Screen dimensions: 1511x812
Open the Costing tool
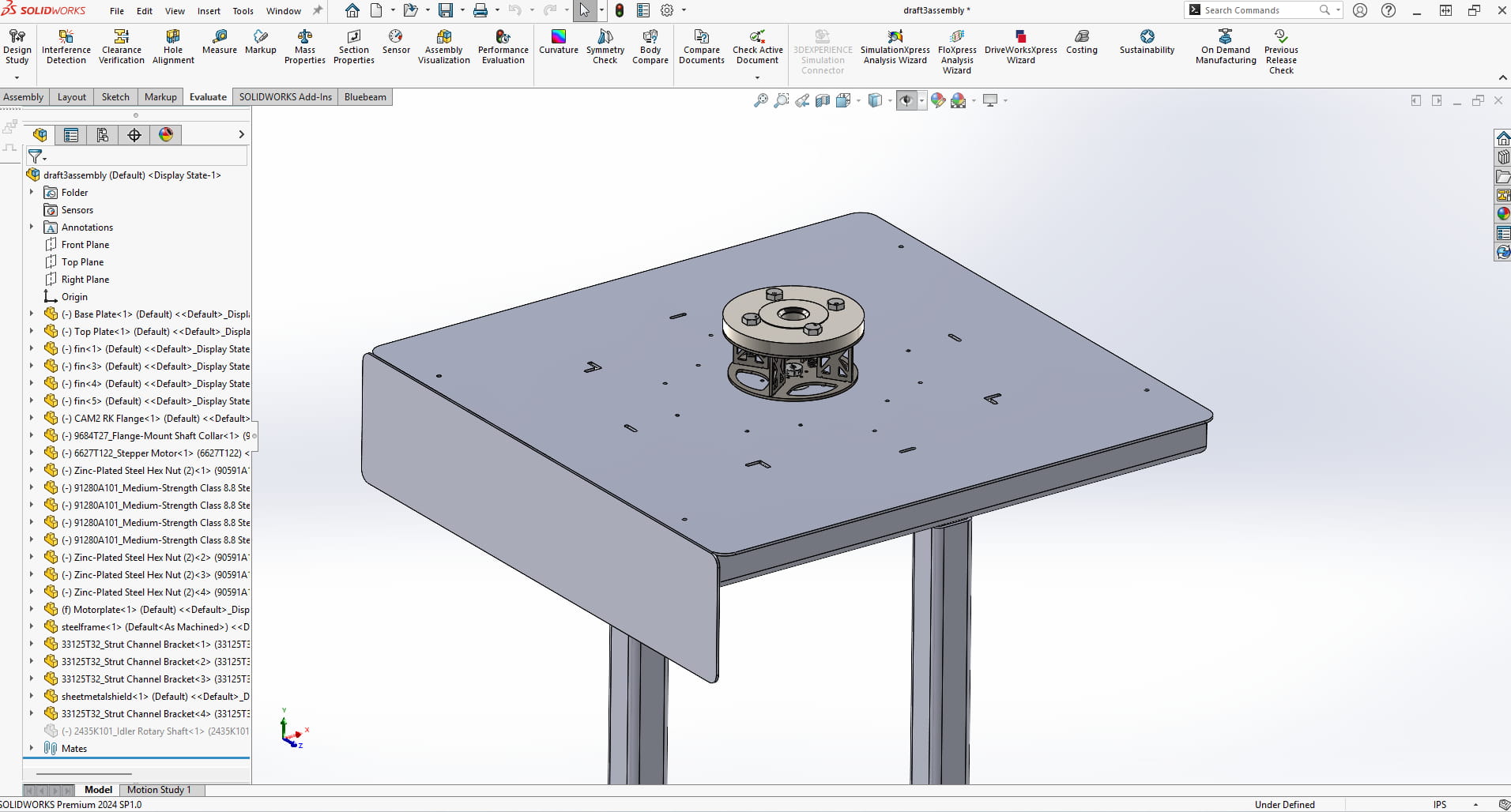point(1082,45)
